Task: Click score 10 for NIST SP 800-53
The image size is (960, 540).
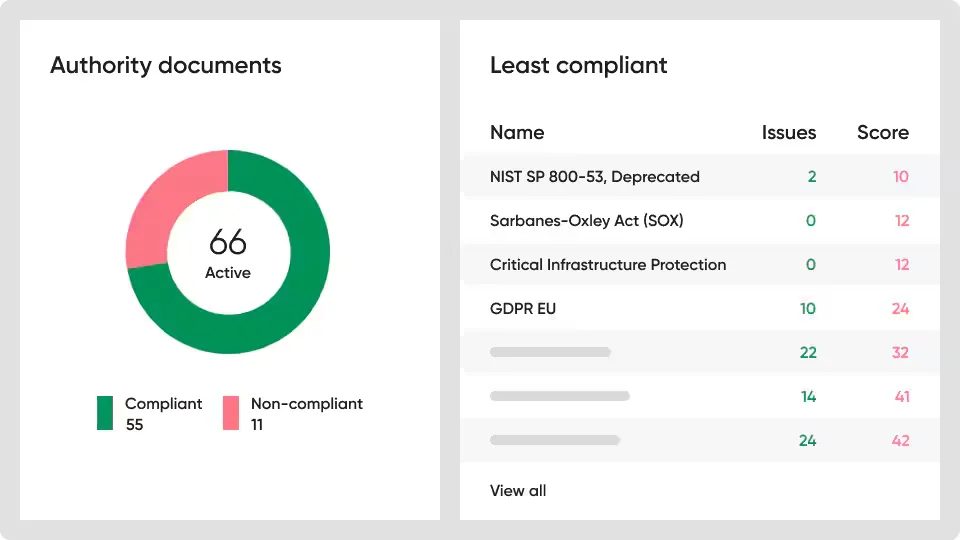Action: [x=901, y=176]
